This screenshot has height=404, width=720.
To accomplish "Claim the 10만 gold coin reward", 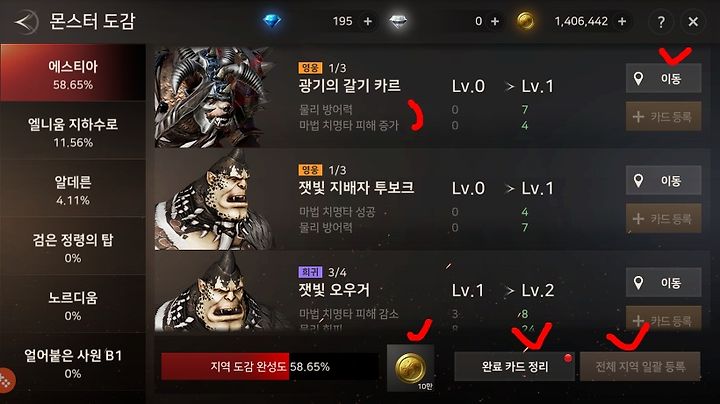I will (411, 368).
